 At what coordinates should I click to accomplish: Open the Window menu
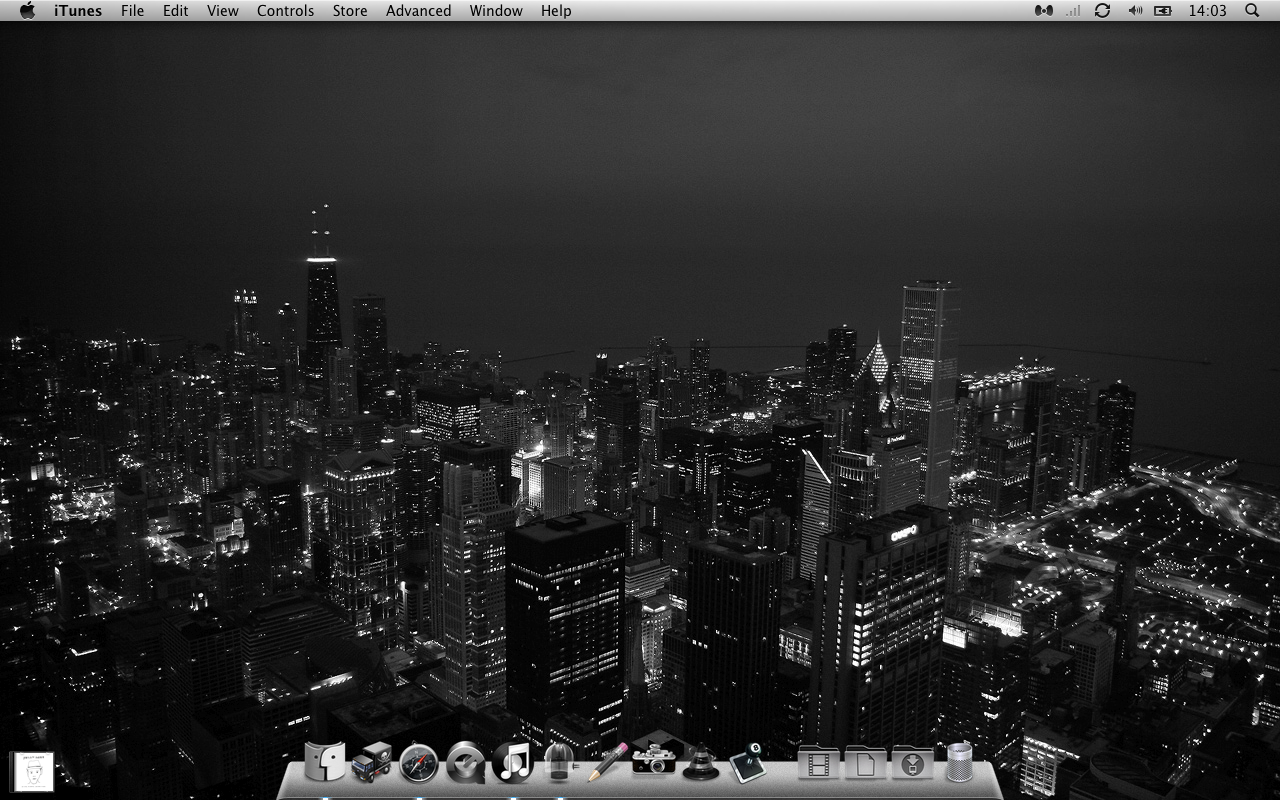click(496, 11)
